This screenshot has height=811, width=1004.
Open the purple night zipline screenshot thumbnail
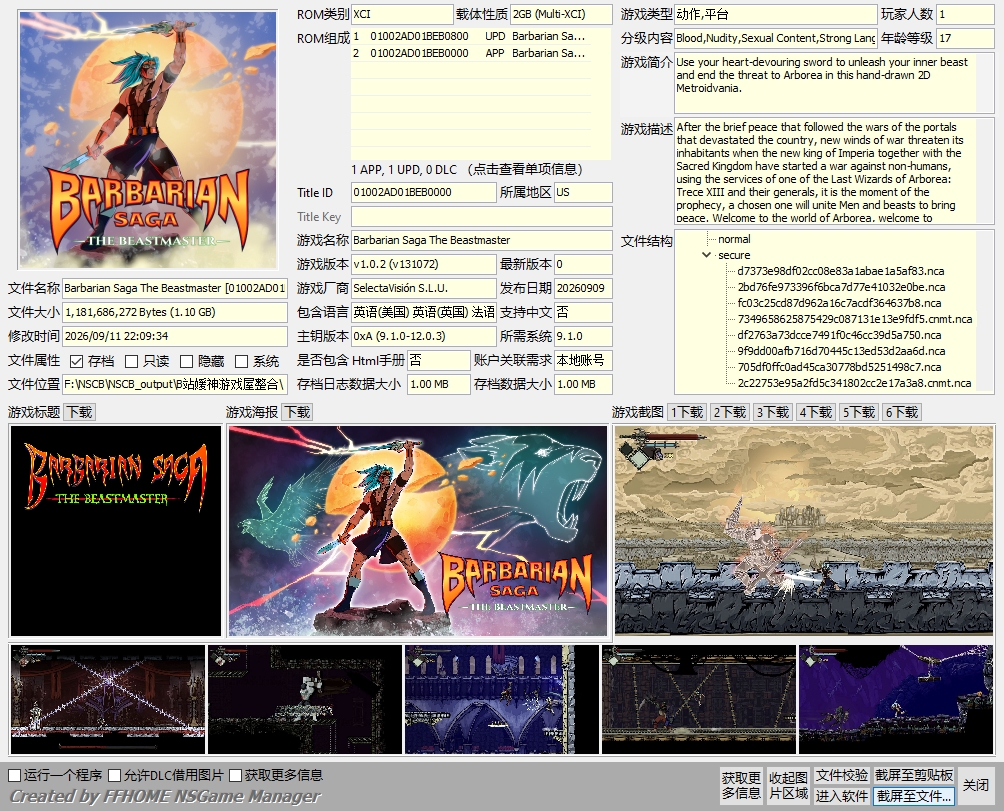pyautogui.click(x=896, y=700)
